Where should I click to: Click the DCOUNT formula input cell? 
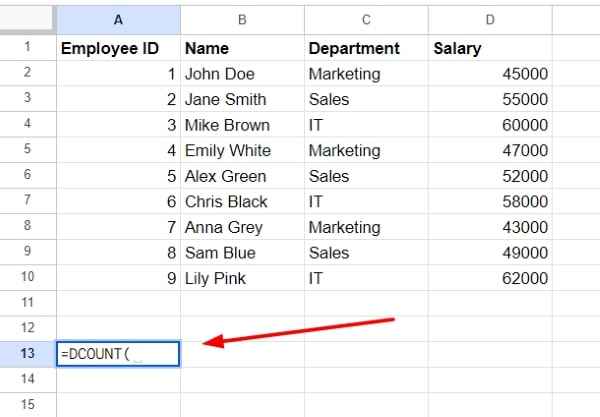[x=118, y=354]
